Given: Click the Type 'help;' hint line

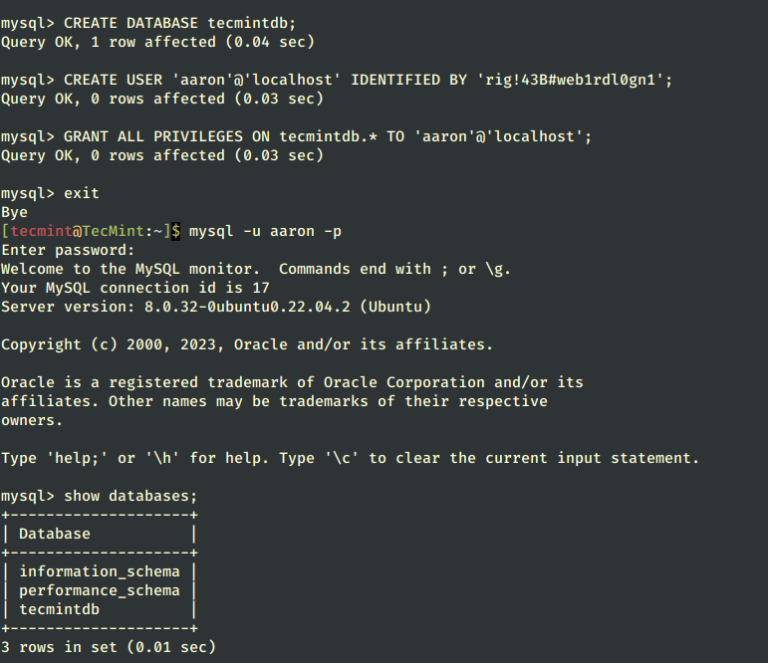Looking at the screenshot, I should (x=350, y=458).
